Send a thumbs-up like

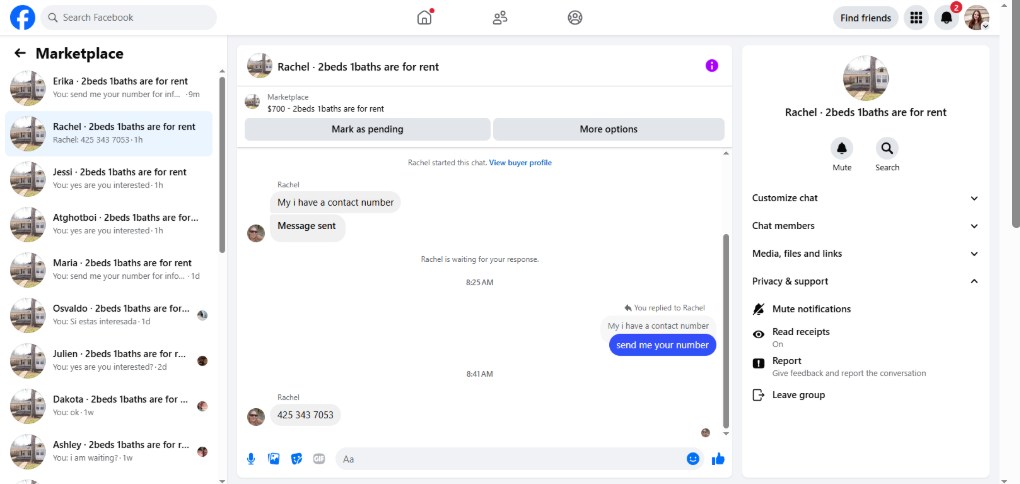[x=718, y=459]
